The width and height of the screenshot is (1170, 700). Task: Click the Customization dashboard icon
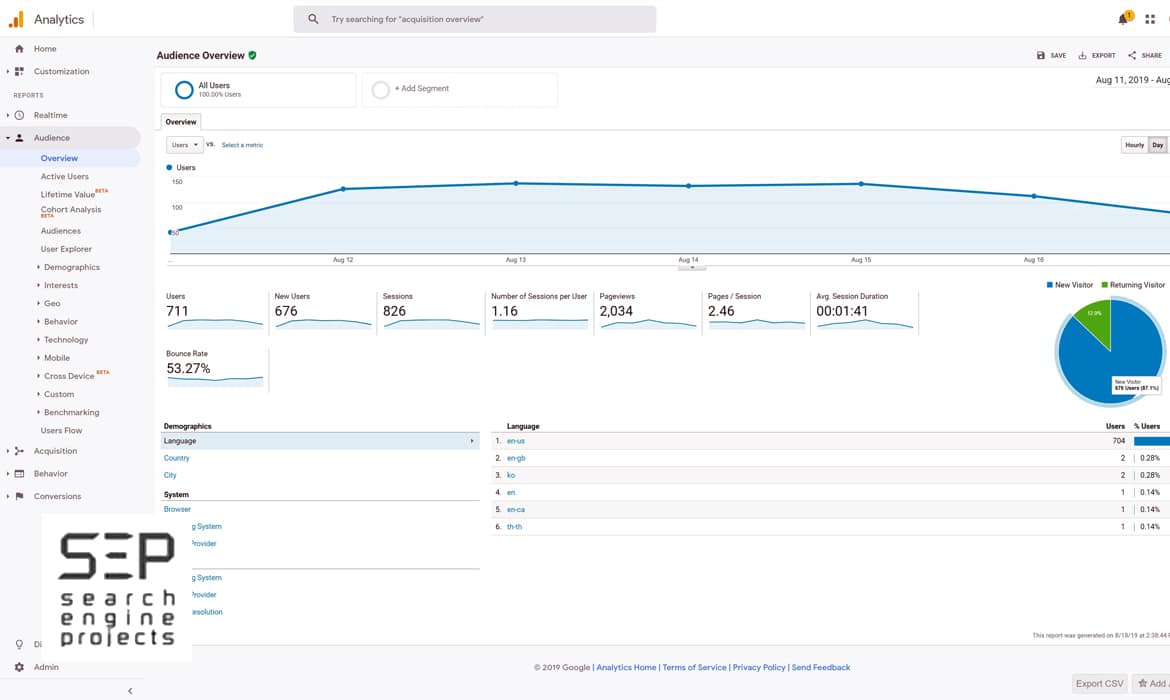tap(19, 72)
